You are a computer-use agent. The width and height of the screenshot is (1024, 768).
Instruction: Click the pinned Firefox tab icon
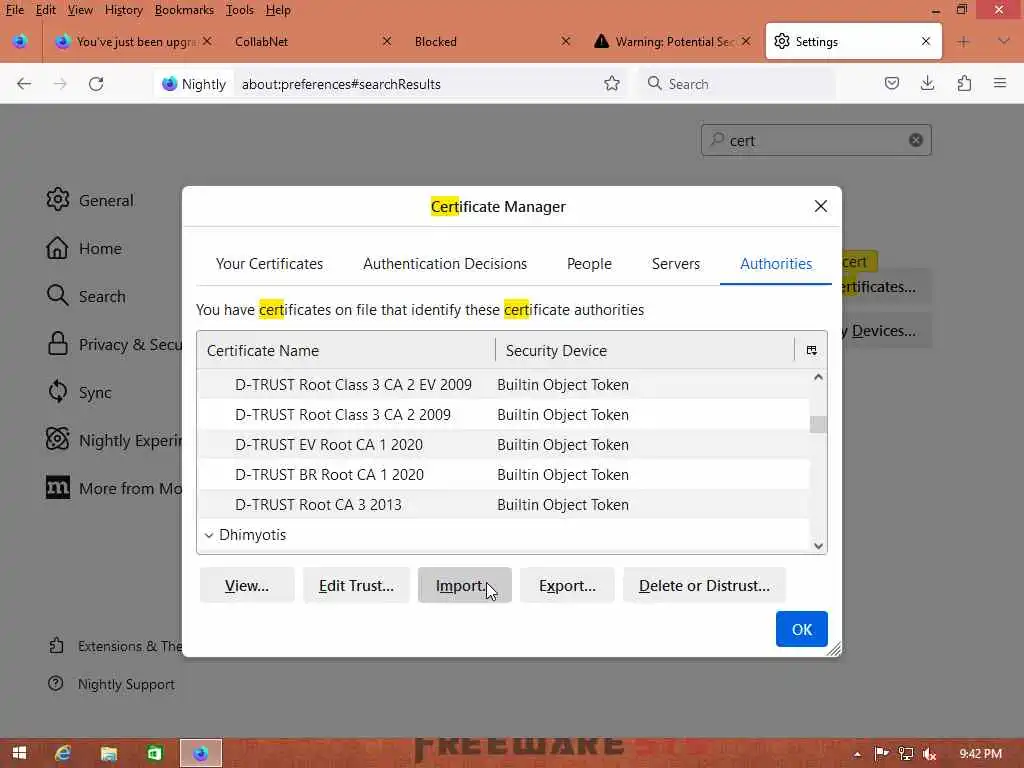[20, 42]
